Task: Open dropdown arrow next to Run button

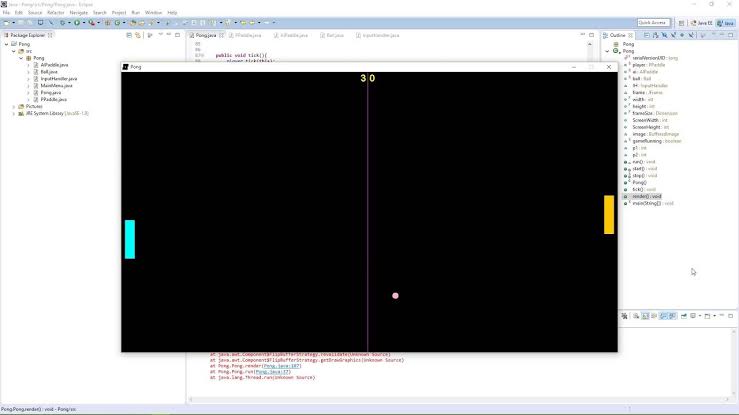Action: [83, 23]
